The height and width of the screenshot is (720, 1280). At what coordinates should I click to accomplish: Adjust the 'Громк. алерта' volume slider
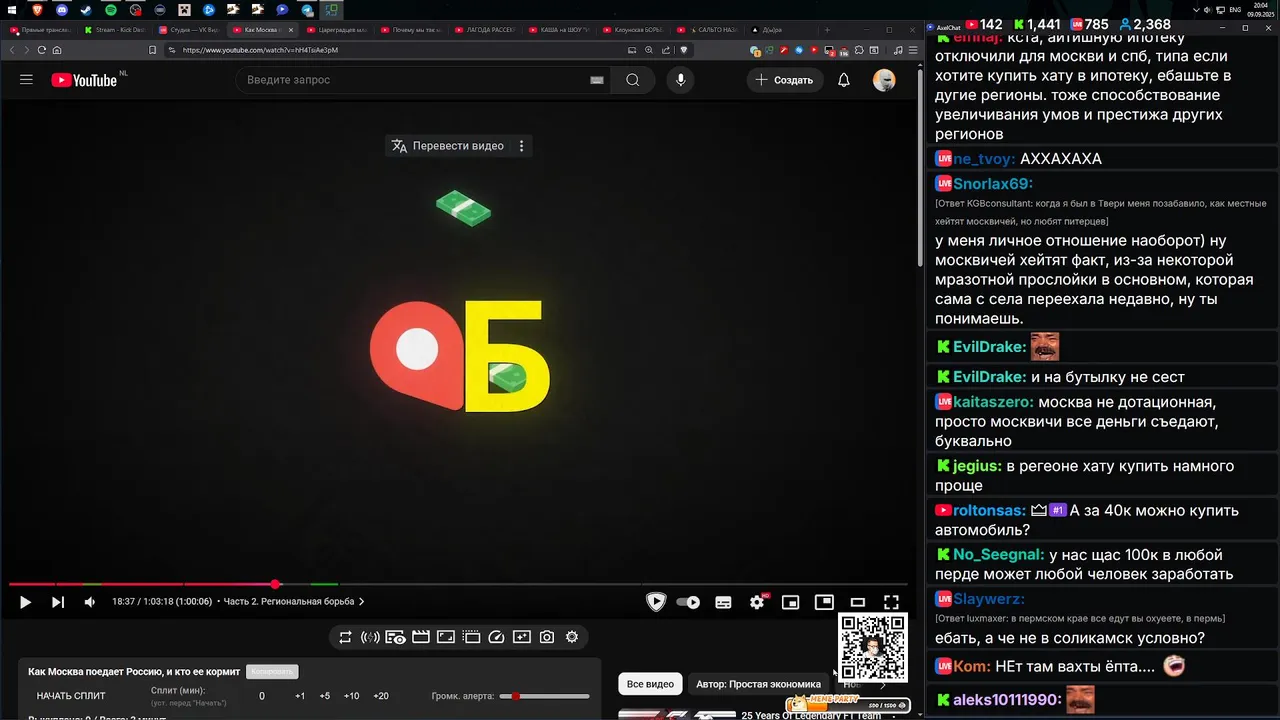(545, 696)
